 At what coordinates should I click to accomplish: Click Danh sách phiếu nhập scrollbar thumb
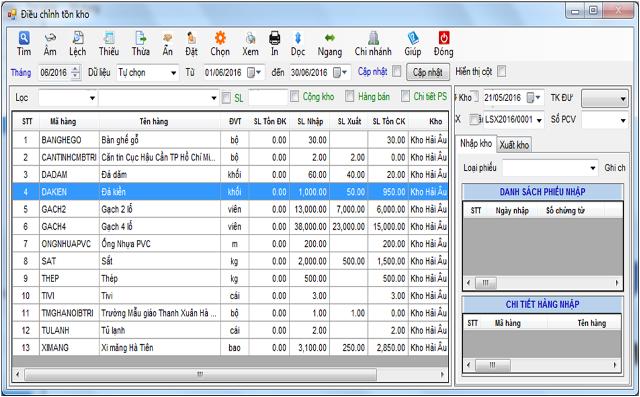(x=485, y=283)
